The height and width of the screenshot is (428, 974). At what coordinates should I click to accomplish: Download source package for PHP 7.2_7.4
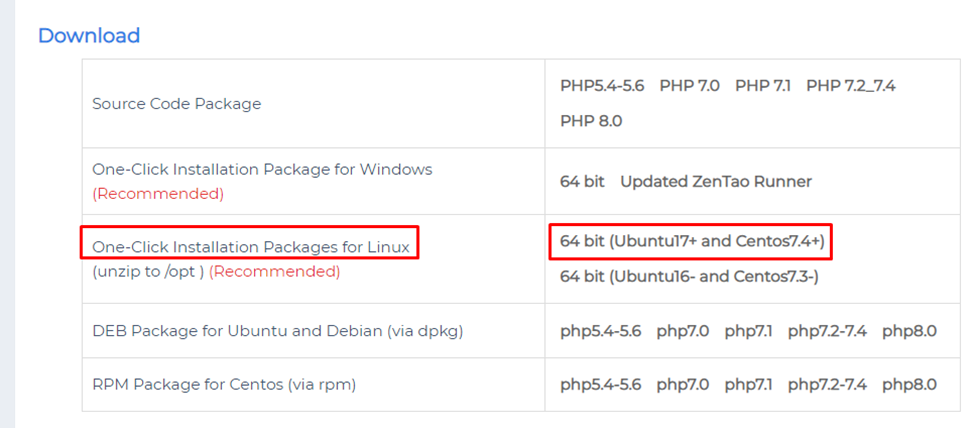click(851, 86)
